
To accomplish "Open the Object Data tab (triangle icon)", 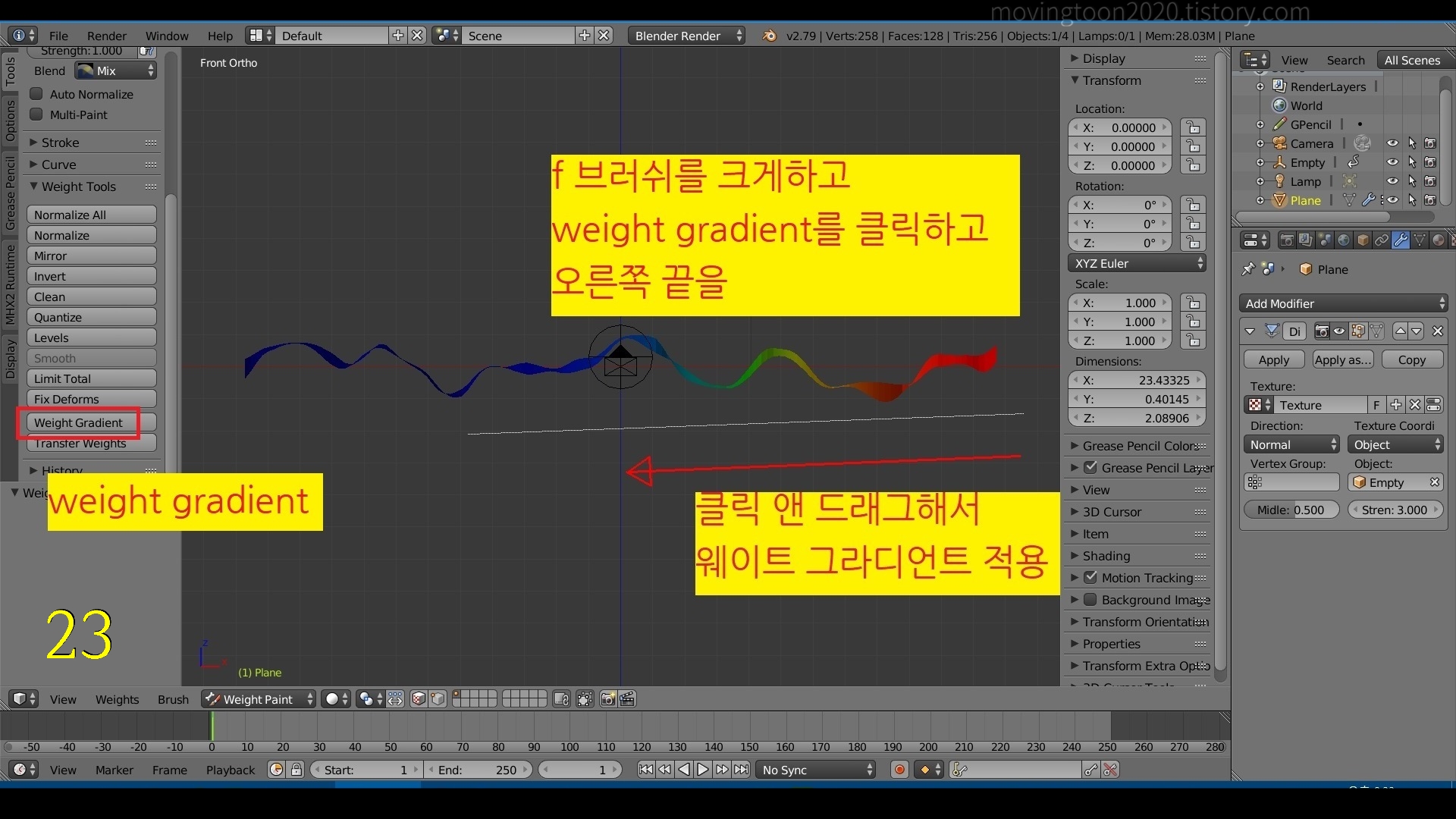I will point(1420,240).
